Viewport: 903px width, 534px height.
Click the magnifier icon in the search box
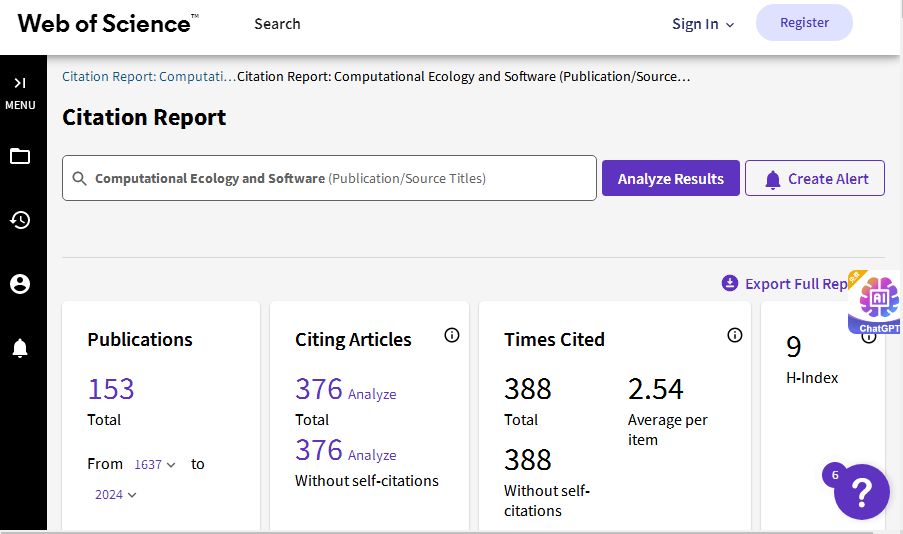pos(79,179)
